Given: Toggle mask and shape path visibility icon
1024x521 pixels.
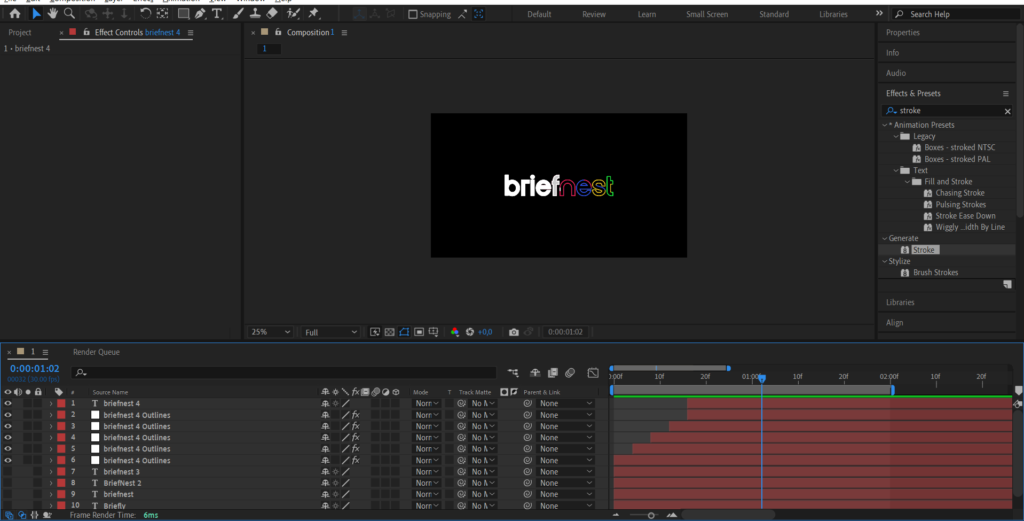Looking at the screenshot, I should tap(404, 332).
